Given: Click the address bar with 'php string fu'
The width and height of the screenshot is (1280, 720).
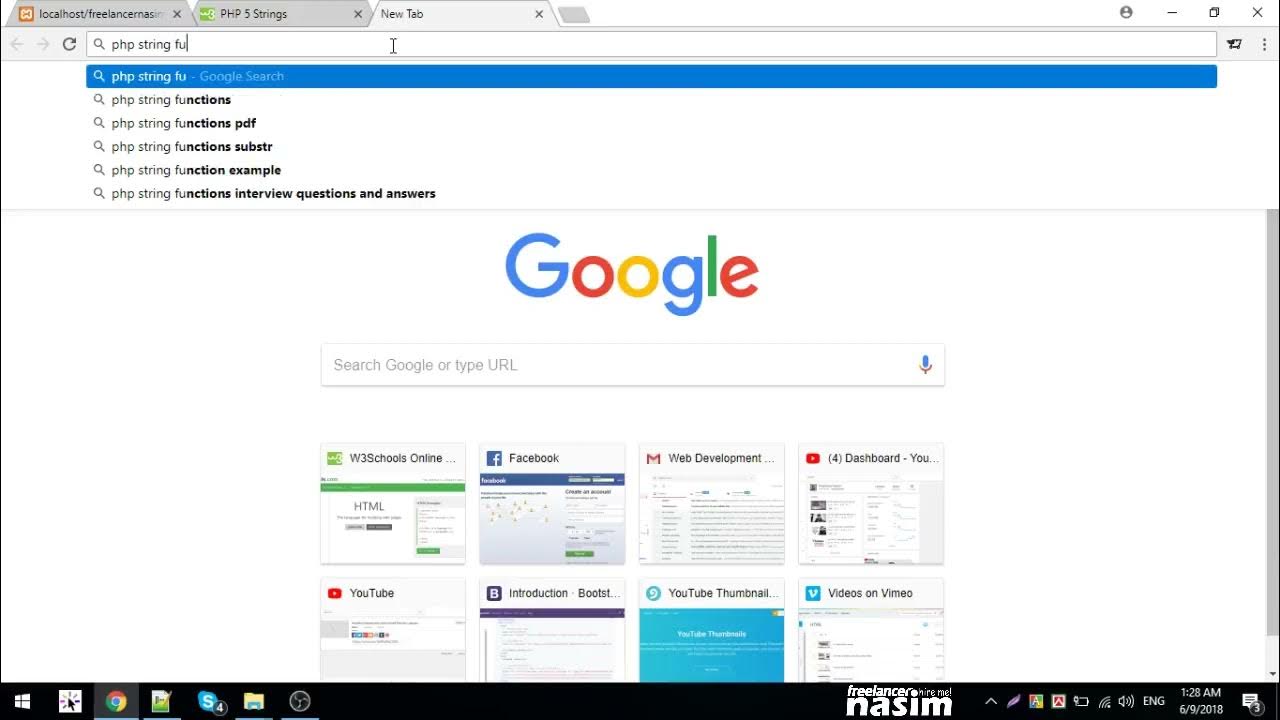Looking at the screenshot, I should pos(651,44).
